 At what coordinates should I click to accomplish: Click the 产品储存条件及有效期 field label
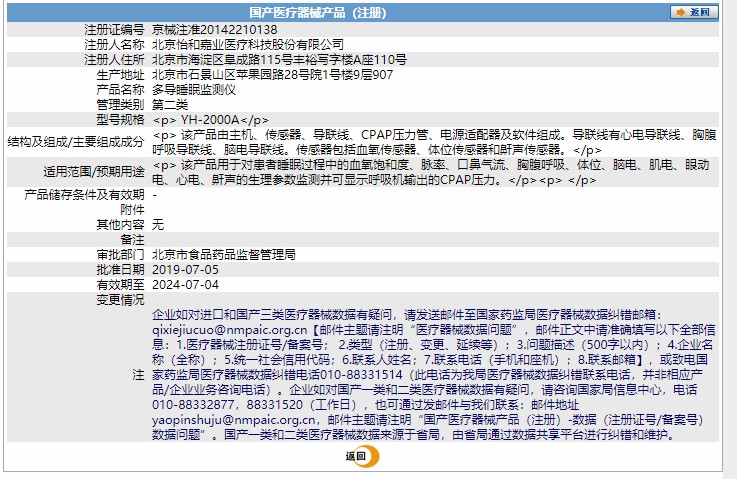point(84,195)
